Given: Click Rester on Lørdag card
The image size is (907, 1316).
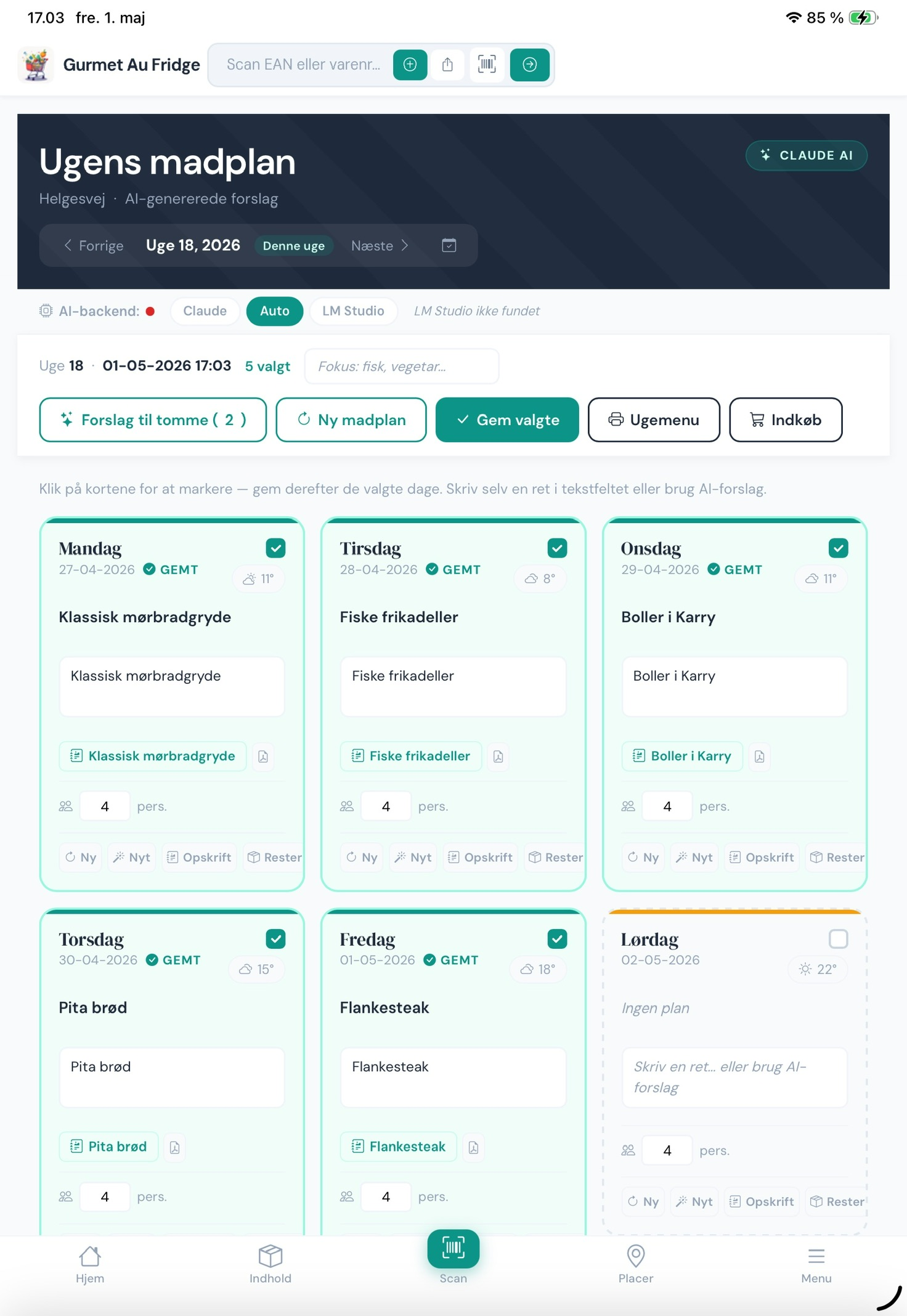Looking at the screenshot, I should (x=836, y=1201).
